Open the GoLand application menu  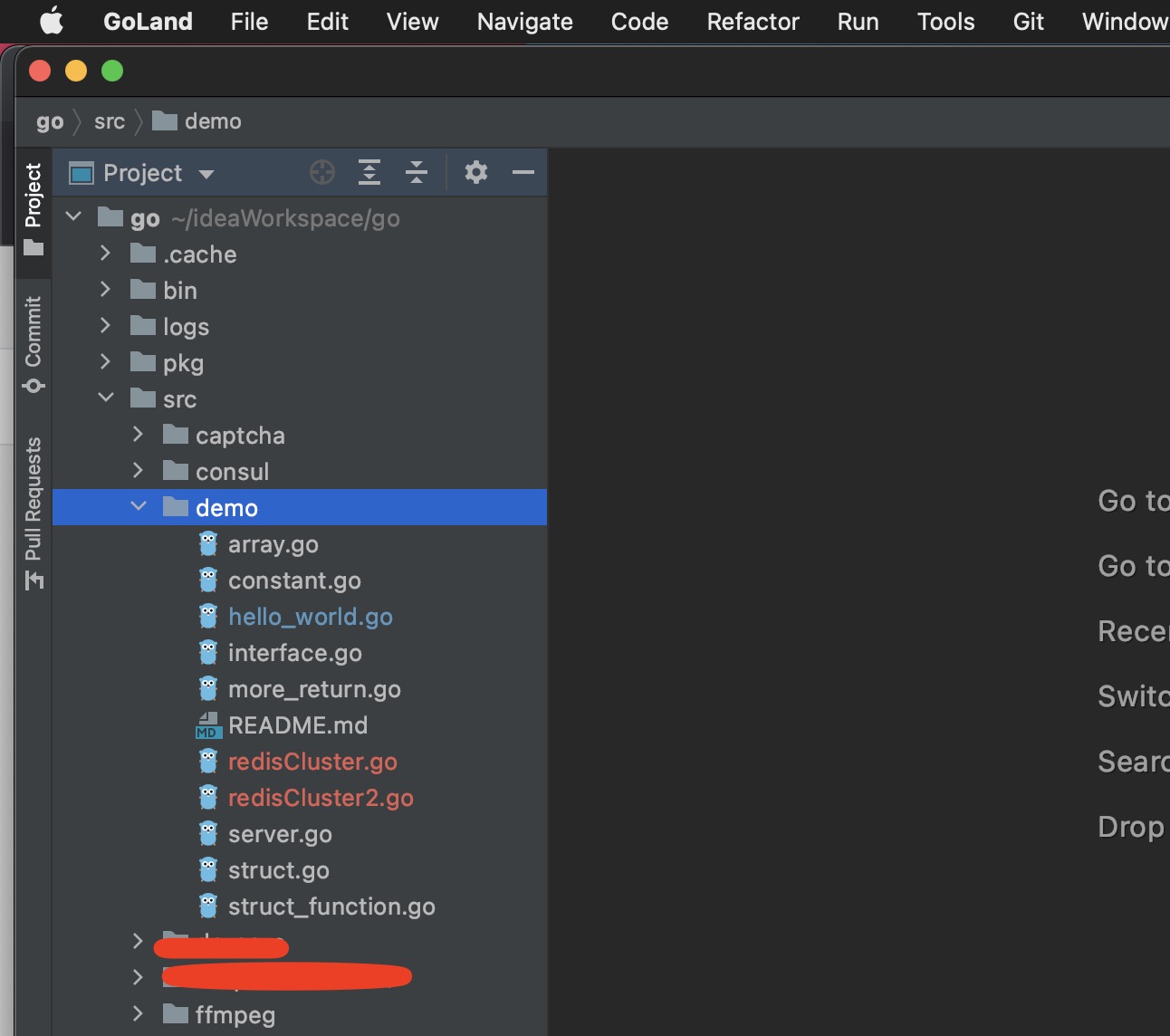coord(148,21)
